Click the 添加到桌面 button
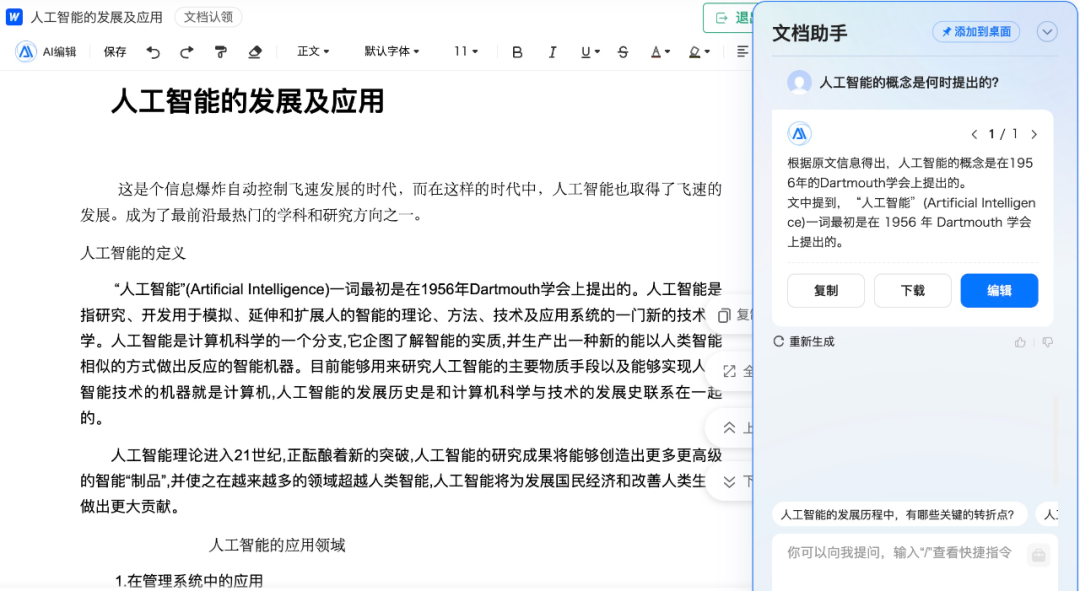Viewport: 1080px width, 591px height. 973,31
